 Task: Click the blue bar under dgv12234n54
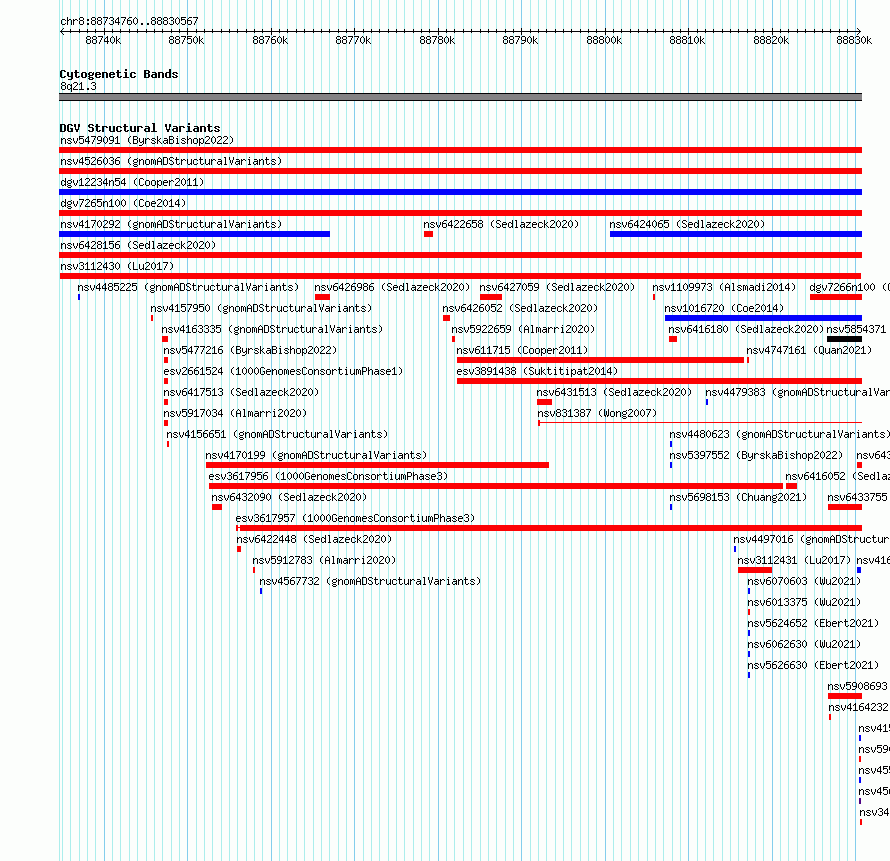pyautogui.click(x=460, y=192)
